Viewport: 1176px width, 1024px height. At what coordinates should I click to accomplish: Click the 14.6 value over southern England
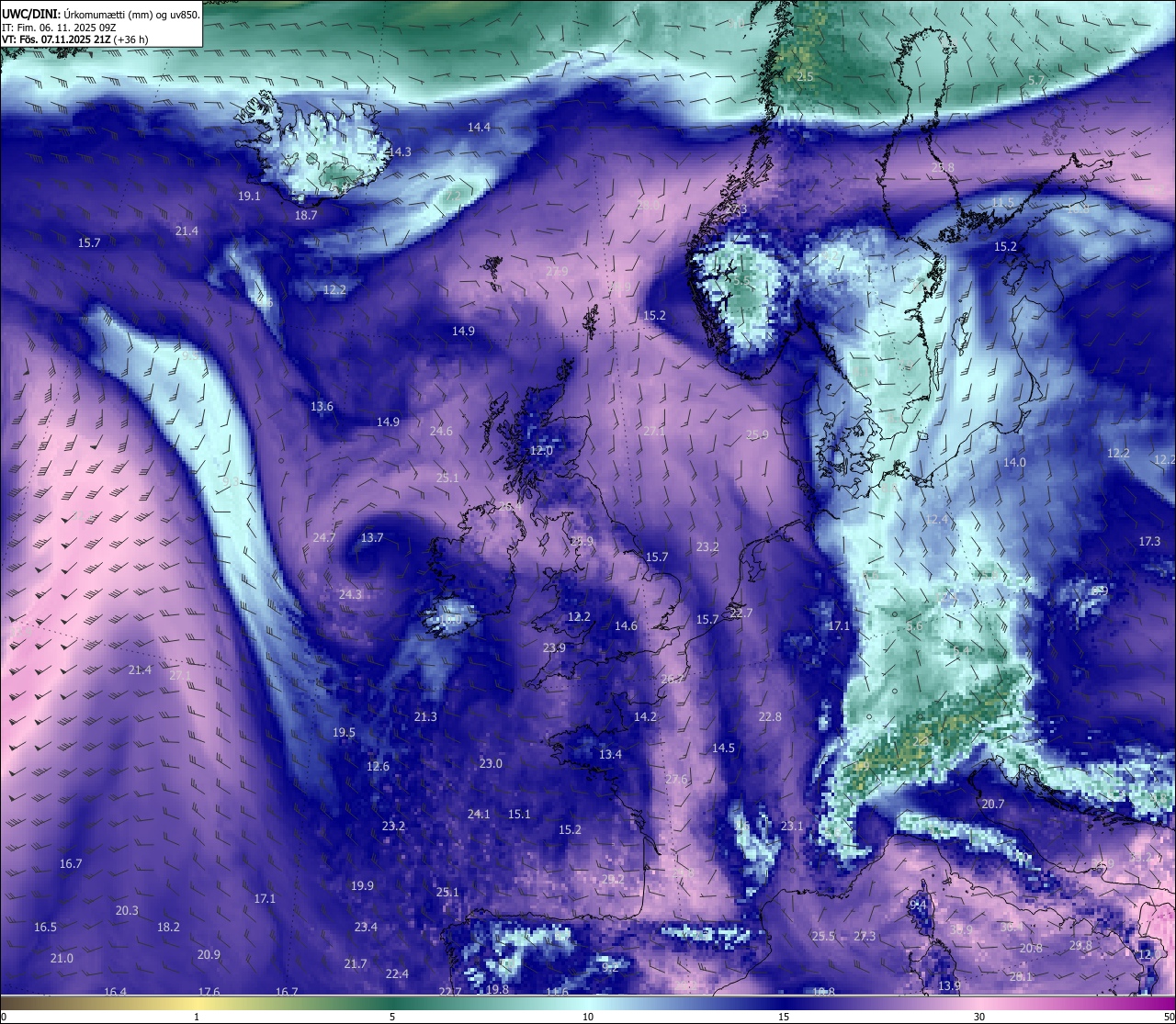pos(626,625)
